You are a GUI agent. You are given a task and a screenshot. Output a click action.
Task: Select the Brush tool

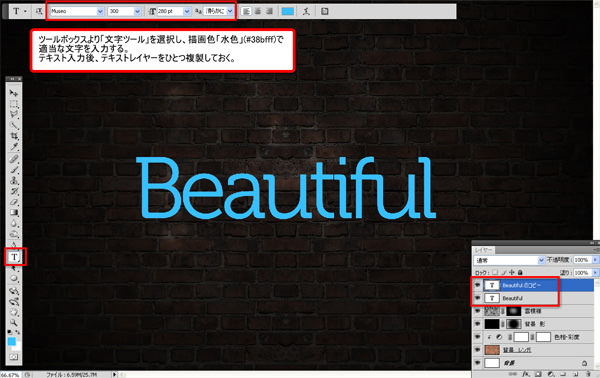pos(14,169)
